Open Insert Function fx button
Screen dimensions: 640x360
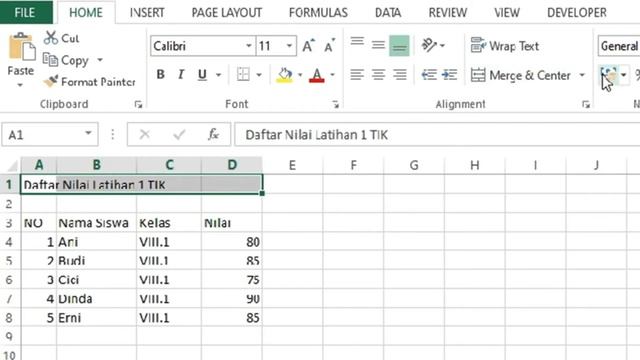click(213, 134)
